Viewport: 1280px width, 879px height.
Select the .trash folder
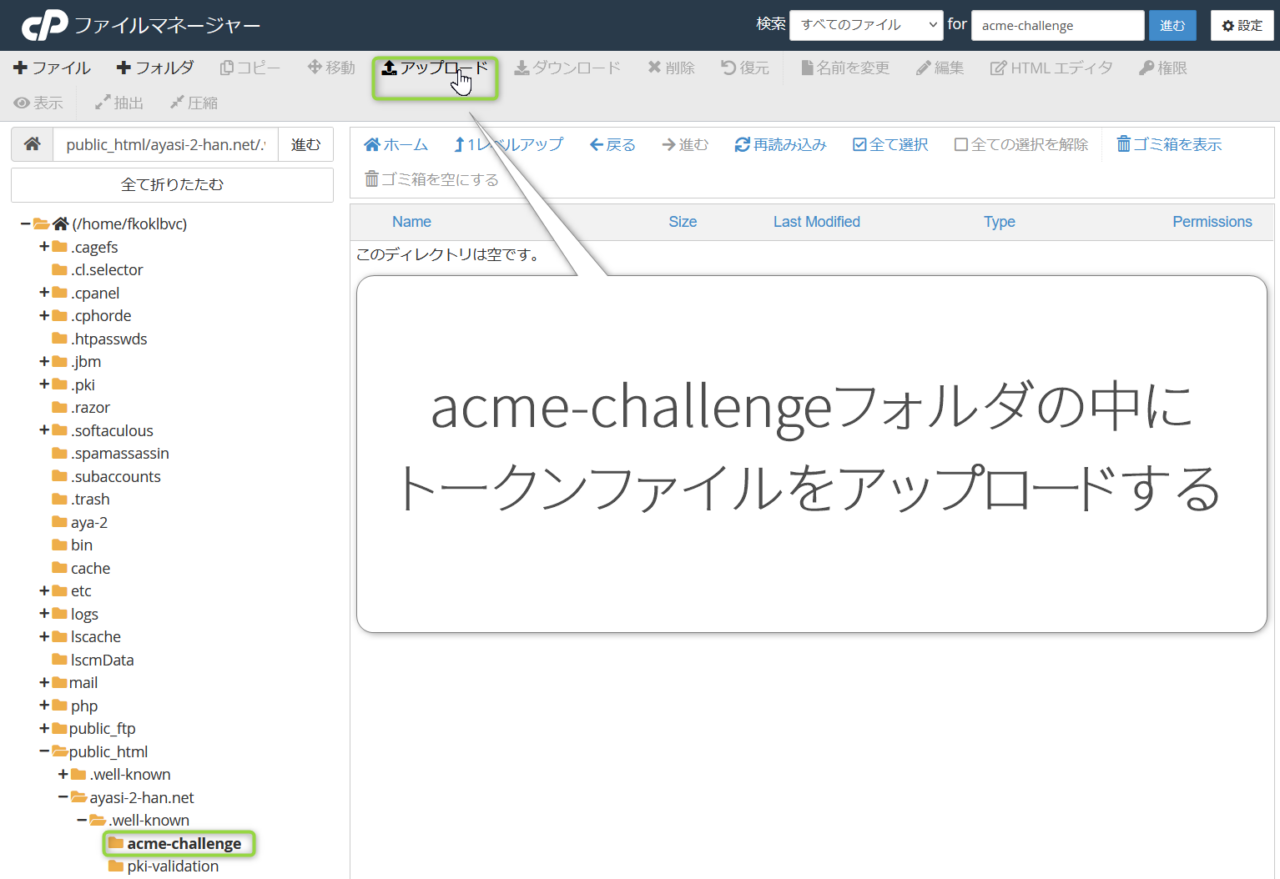click(x=90, y=500)
